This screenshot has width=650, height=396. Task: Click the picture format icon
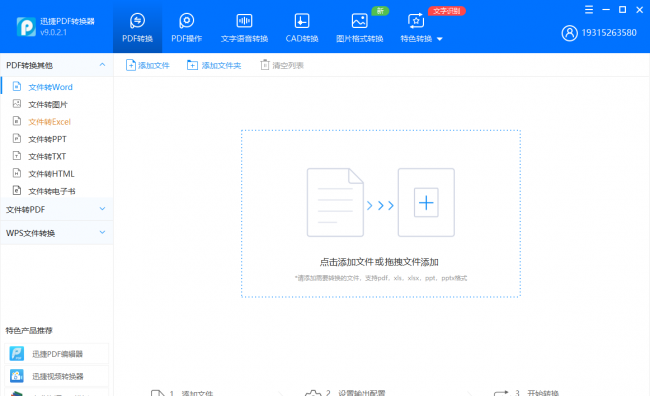pyautogui.click(x=359, y=20)
